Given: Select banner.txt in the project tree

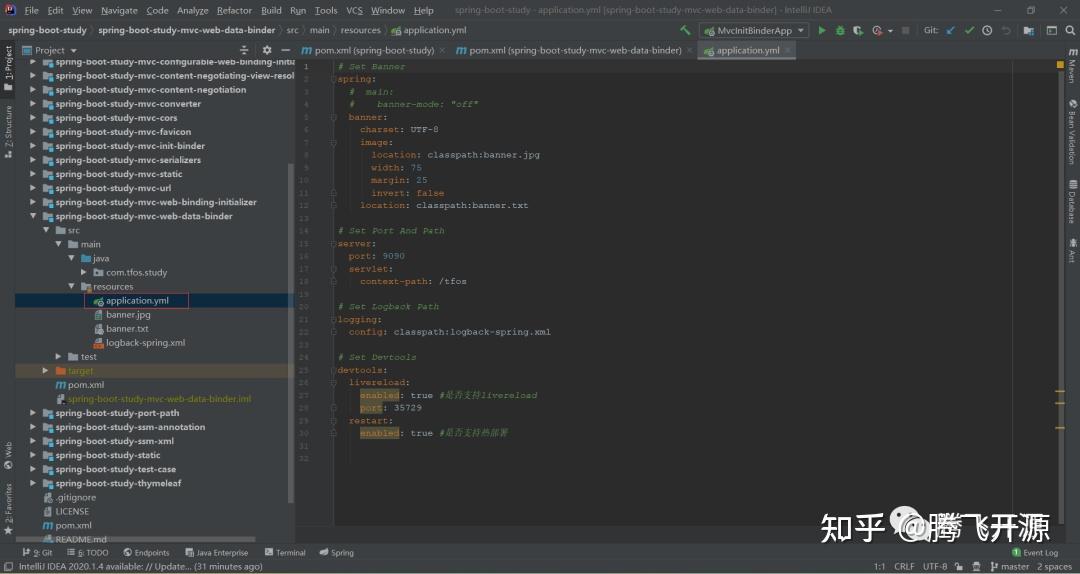Looking at the screenshot, I should pyautogui.click(x=127, y=329).
